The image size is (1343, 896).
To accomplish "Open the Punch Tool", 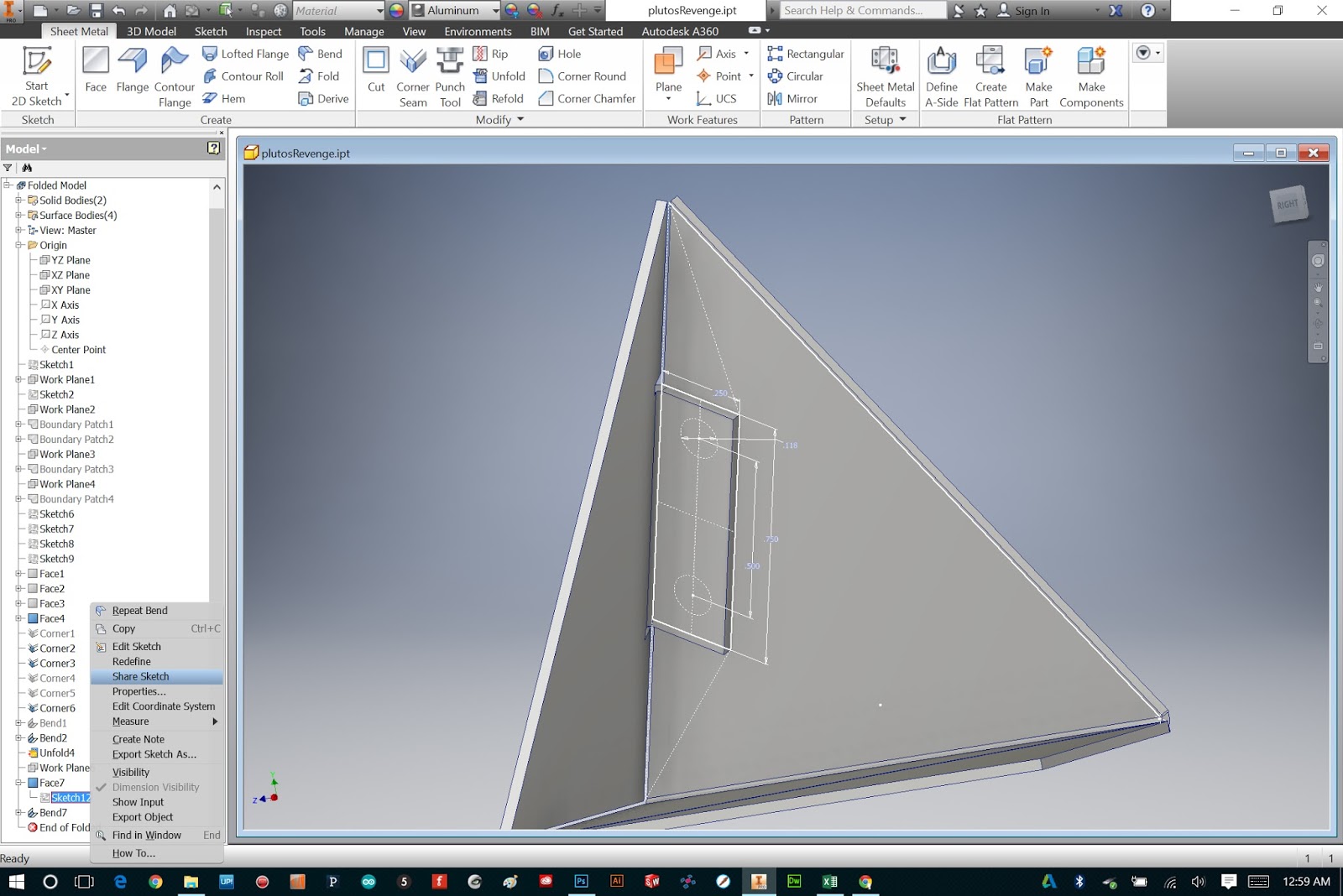I will point(450,74).
